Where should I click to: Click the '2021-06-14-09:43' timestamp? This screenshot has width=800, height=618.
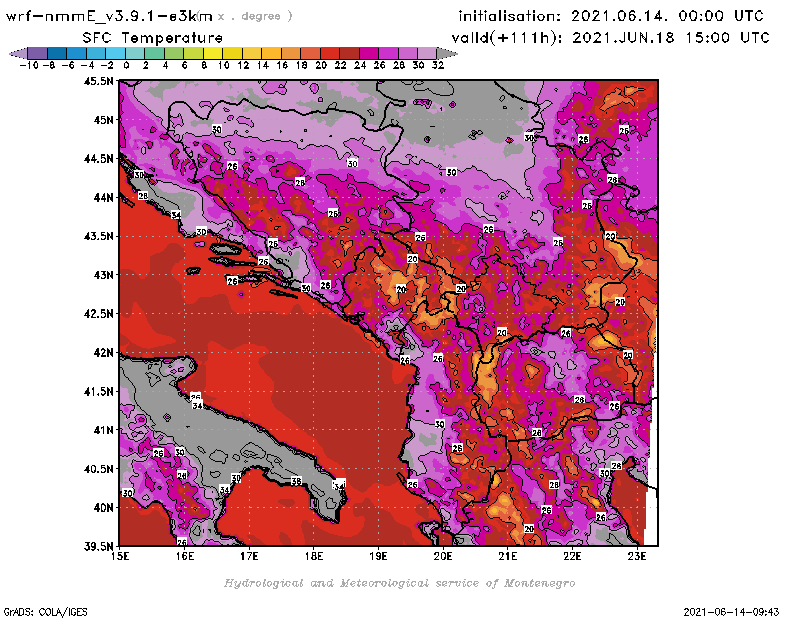pos(731,612)
